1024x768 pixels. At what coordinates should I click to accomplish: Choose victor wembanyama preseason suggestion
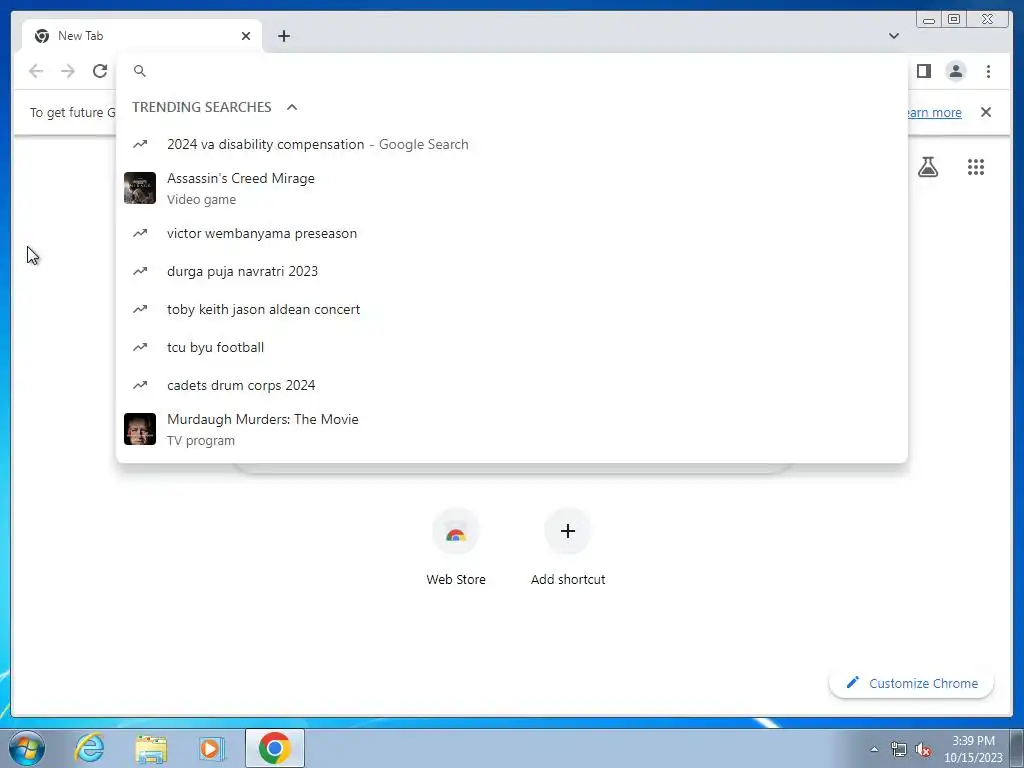coord(511,233)
